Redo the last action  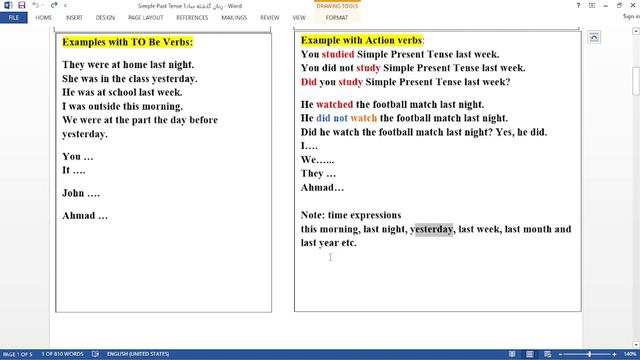coord(54,5)
